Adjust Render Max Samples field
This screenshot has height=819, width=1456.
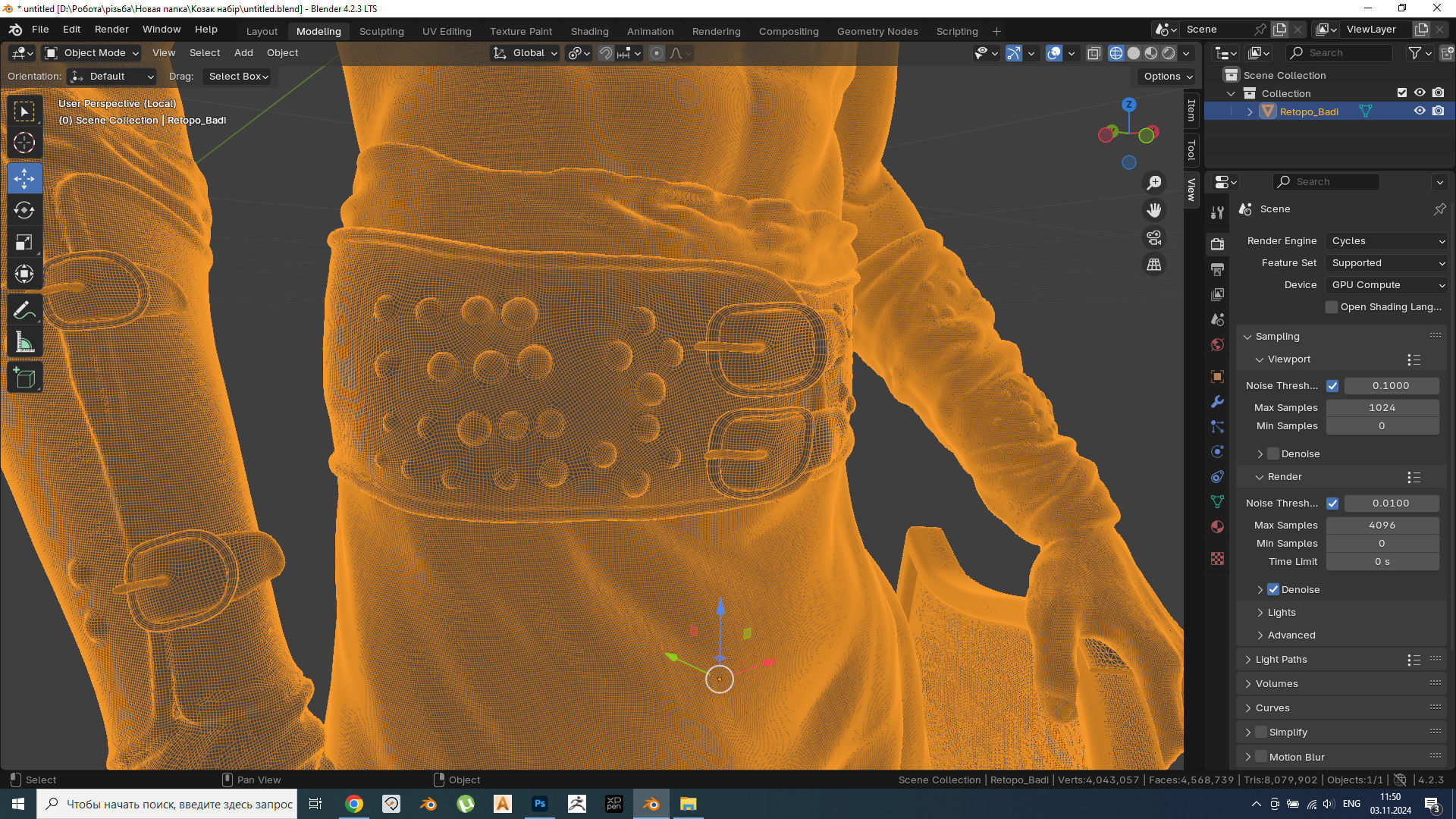click(1382, 525)
